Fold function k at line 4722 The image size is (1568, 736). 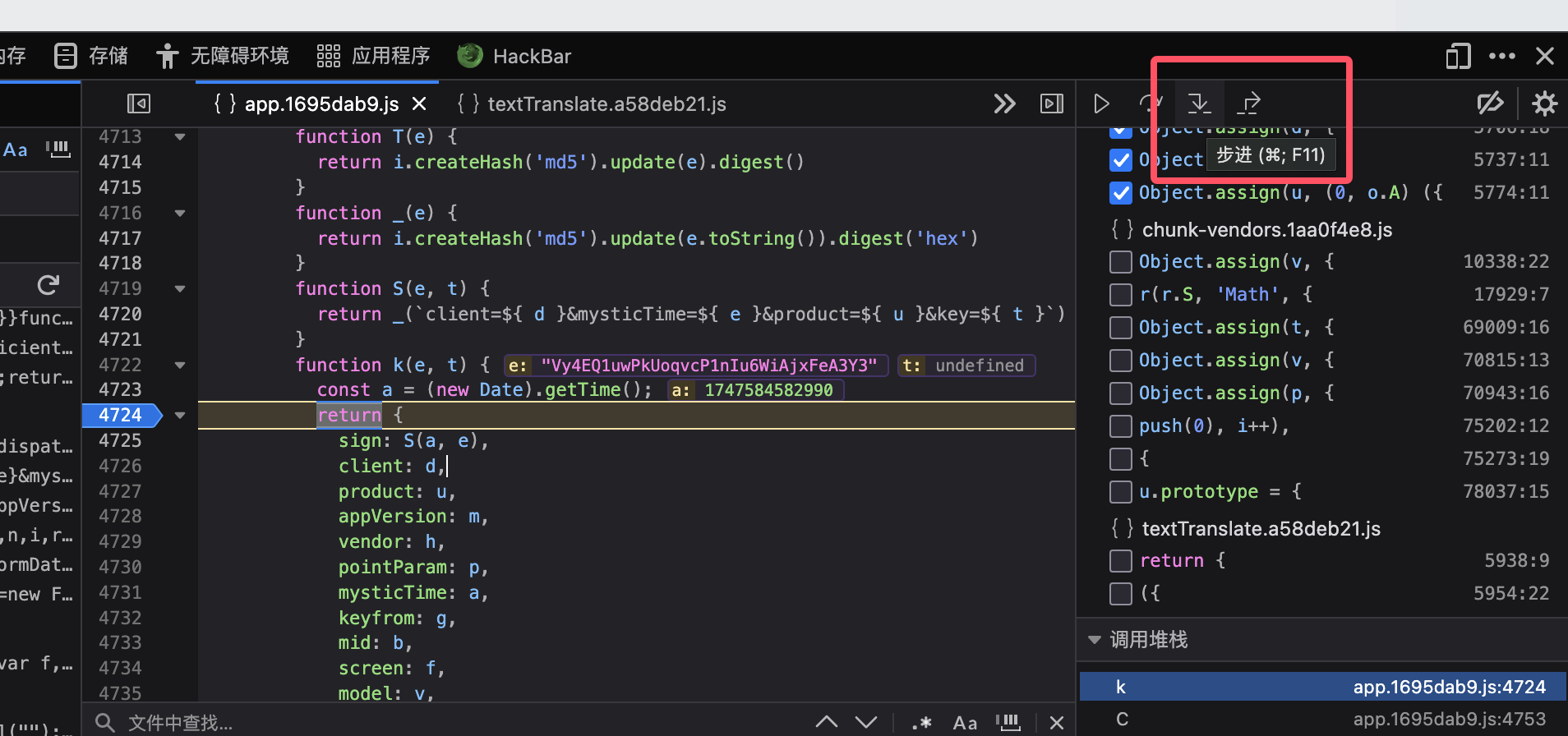(x=180, y=365)
